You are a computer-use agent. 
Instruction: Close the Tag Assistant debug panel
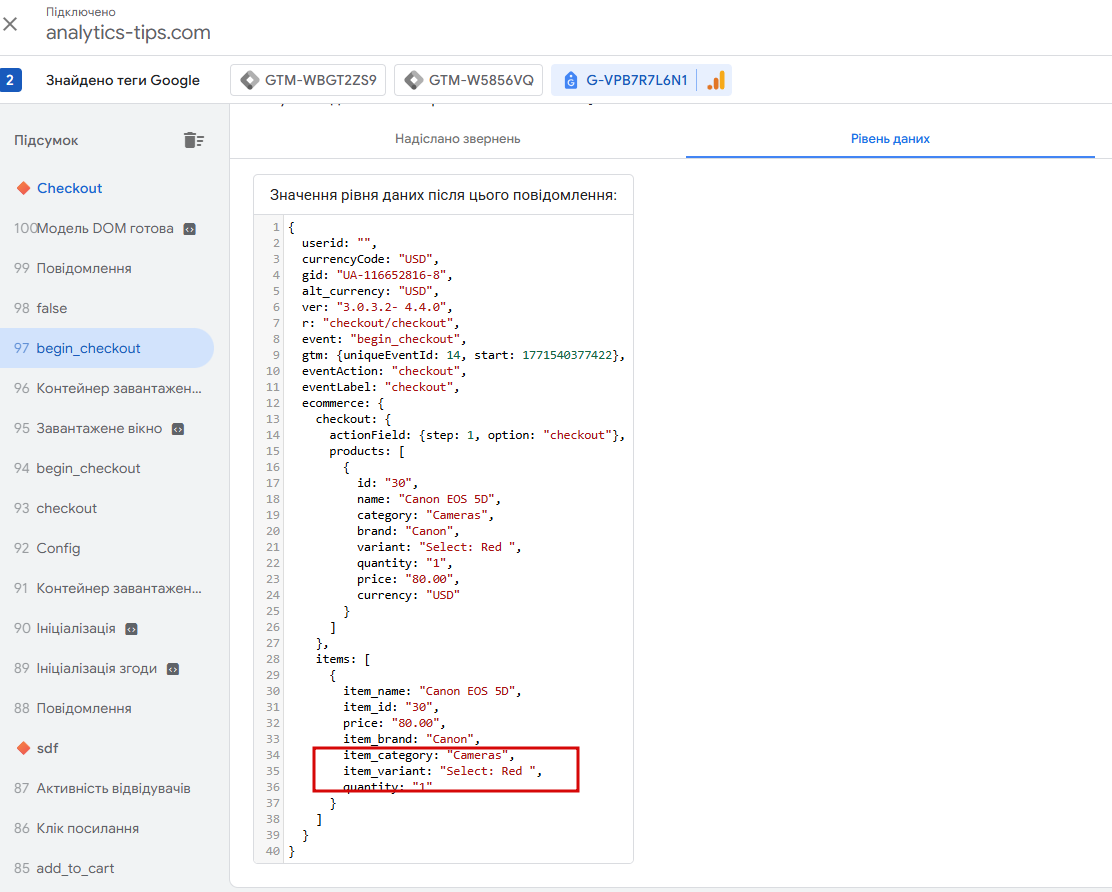(11, 24)
